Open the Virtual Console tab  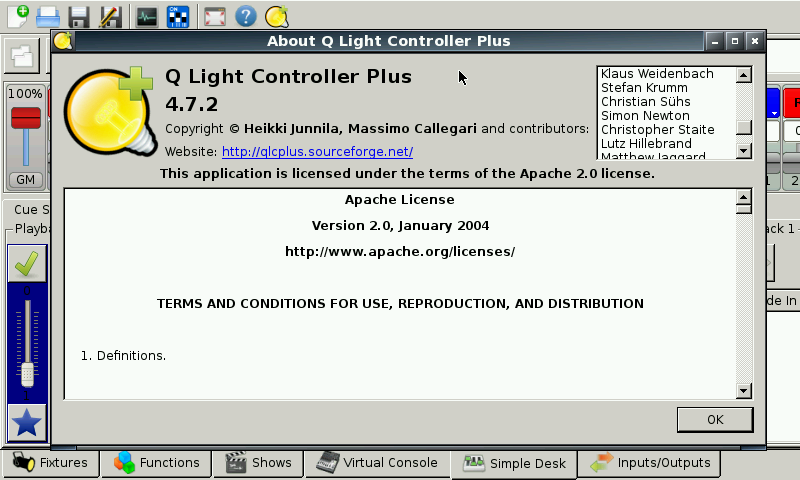(x=377, y=463)
